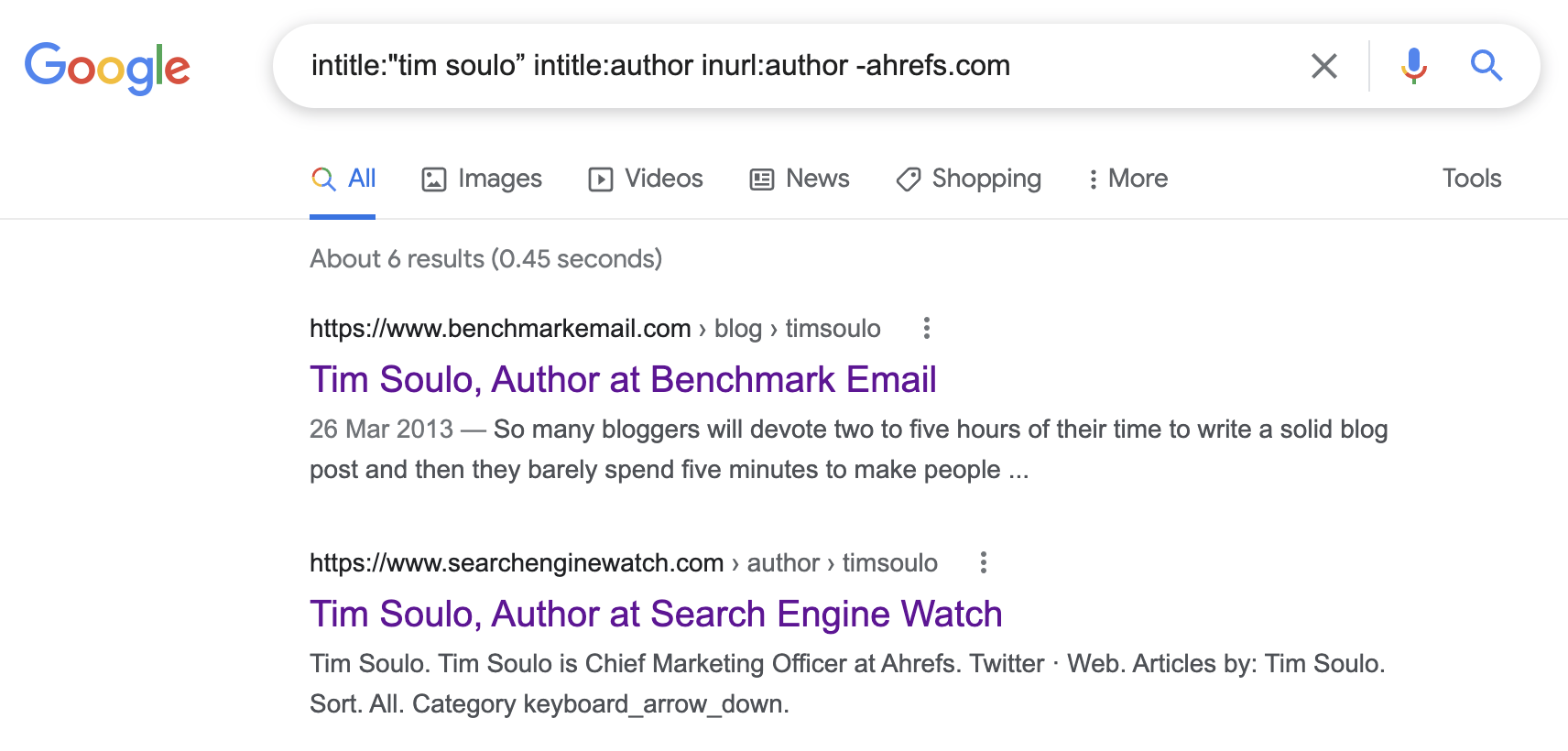Open the Tools options

click(1471, 179)
